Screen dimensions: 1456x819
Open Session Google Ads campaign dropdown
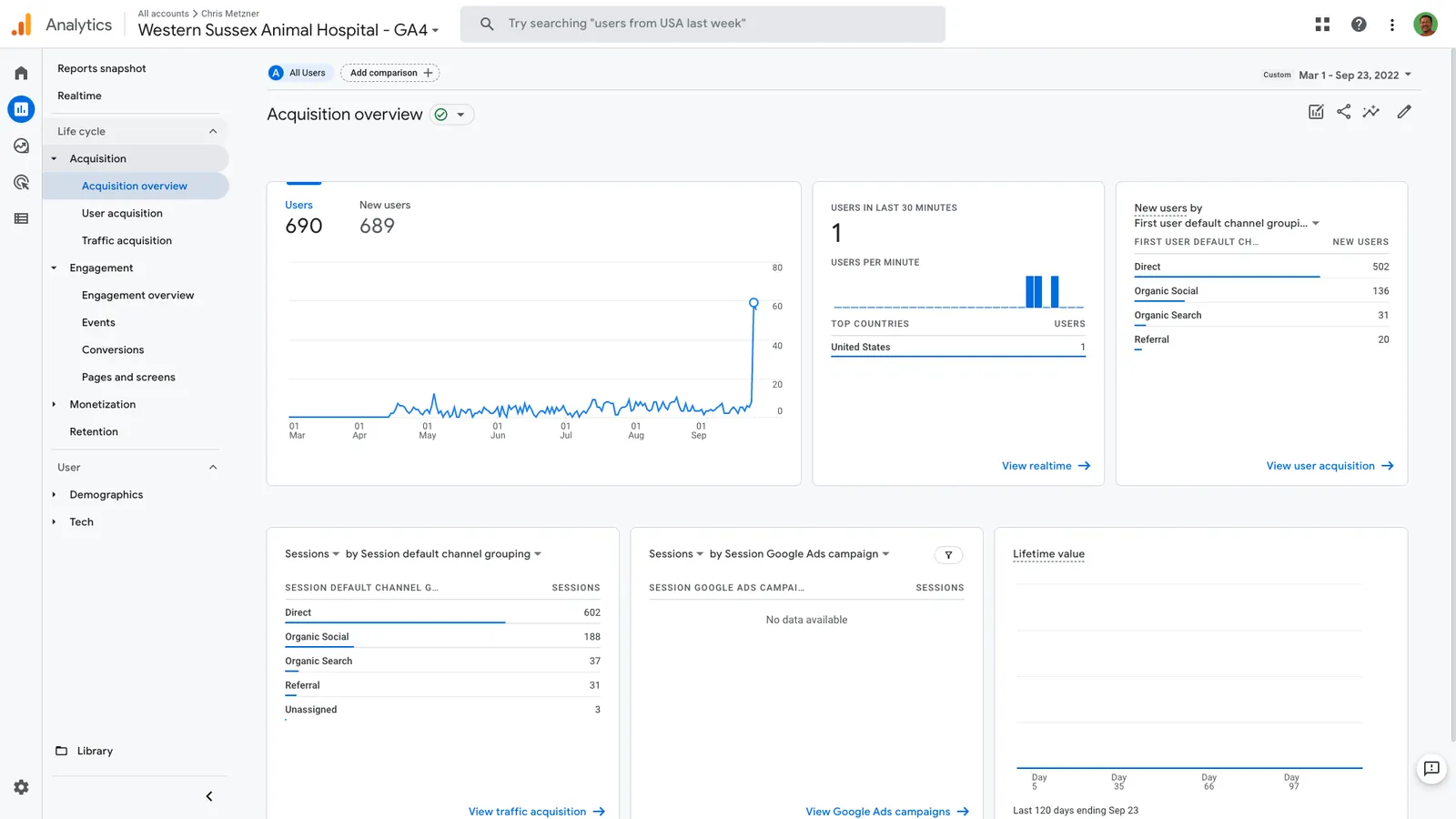(x=799, y=554)
